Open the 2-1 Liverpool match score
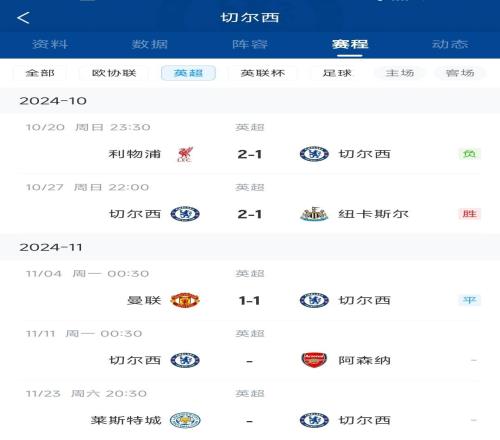This screenshot has width=500, height=440. [250, 154]
